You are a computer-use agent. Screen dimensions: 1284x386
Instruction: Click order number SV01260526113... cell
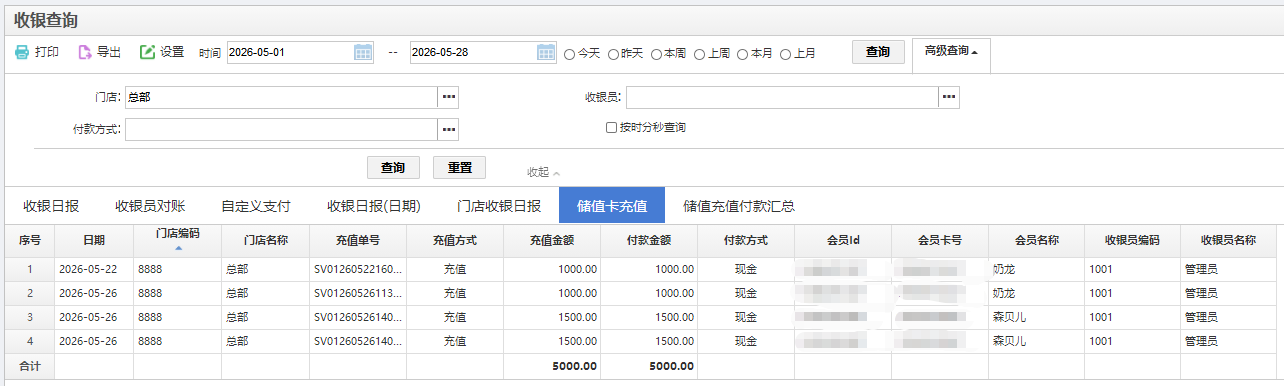(358, 293)
